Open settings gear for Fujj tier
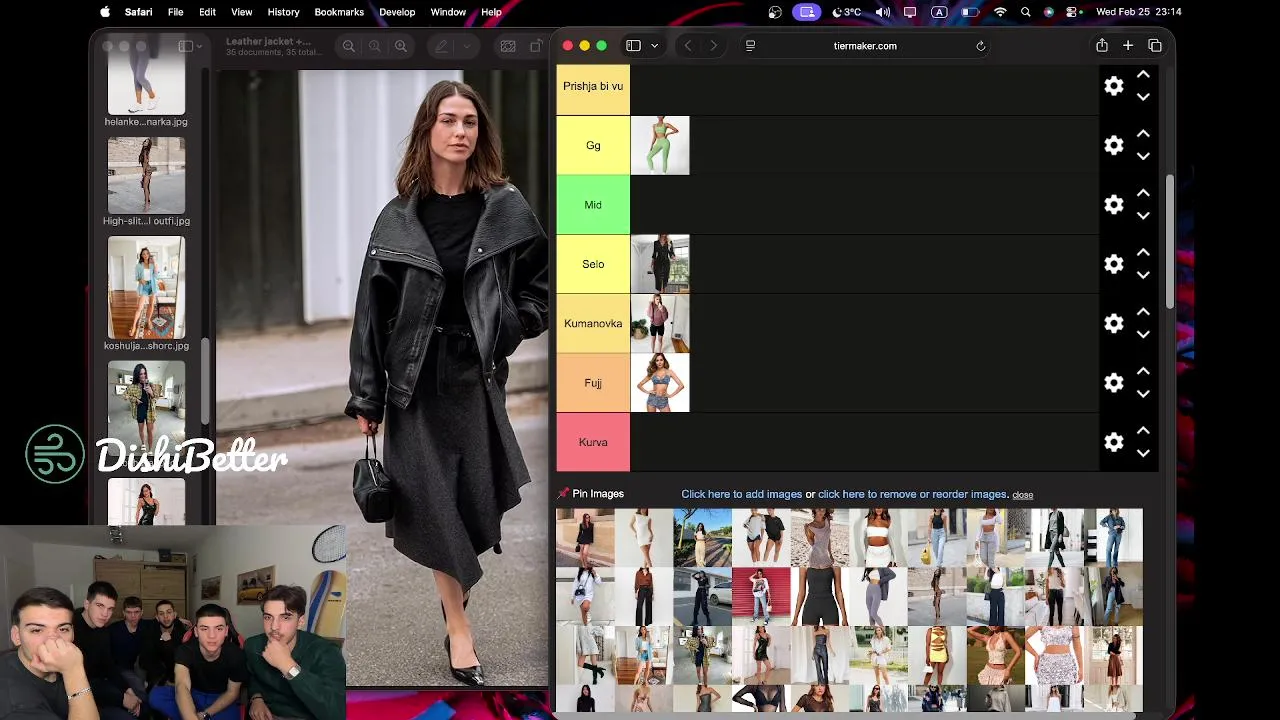The height and width of the screenshot is (720, 1280). [1114, 383]
